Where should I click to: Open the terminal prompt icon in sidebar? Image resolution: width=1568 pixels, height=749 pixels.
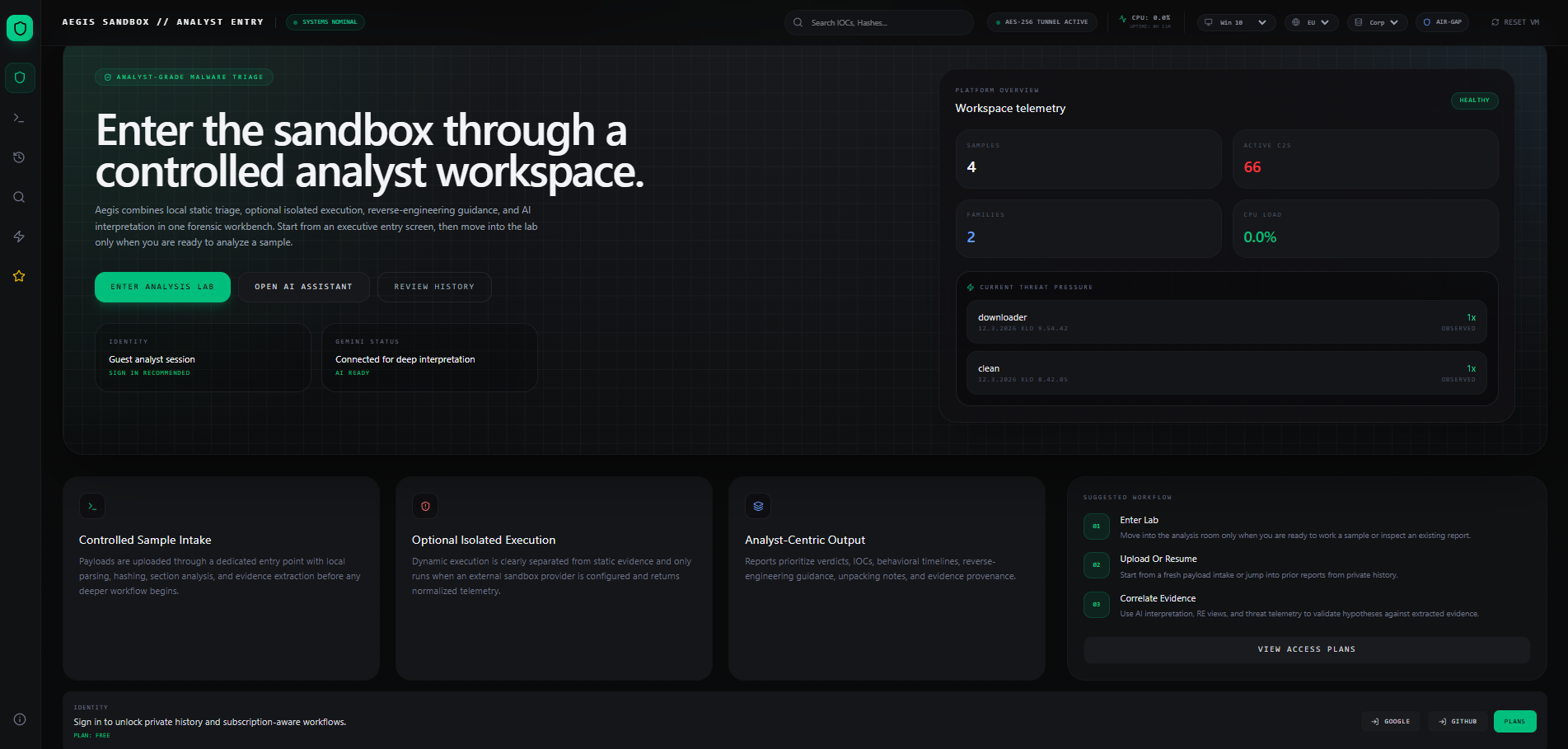click(19, 118)
